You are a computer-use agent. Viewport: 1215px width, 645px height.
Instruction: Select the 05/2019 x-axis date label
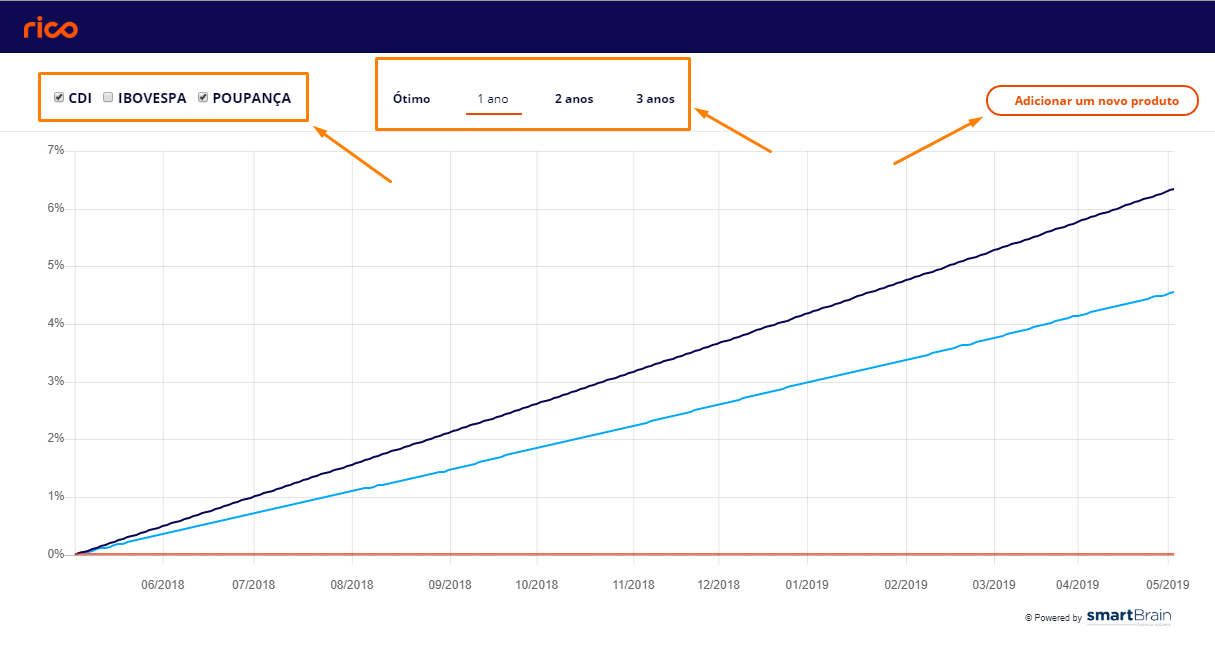(x=1167, y=585)
